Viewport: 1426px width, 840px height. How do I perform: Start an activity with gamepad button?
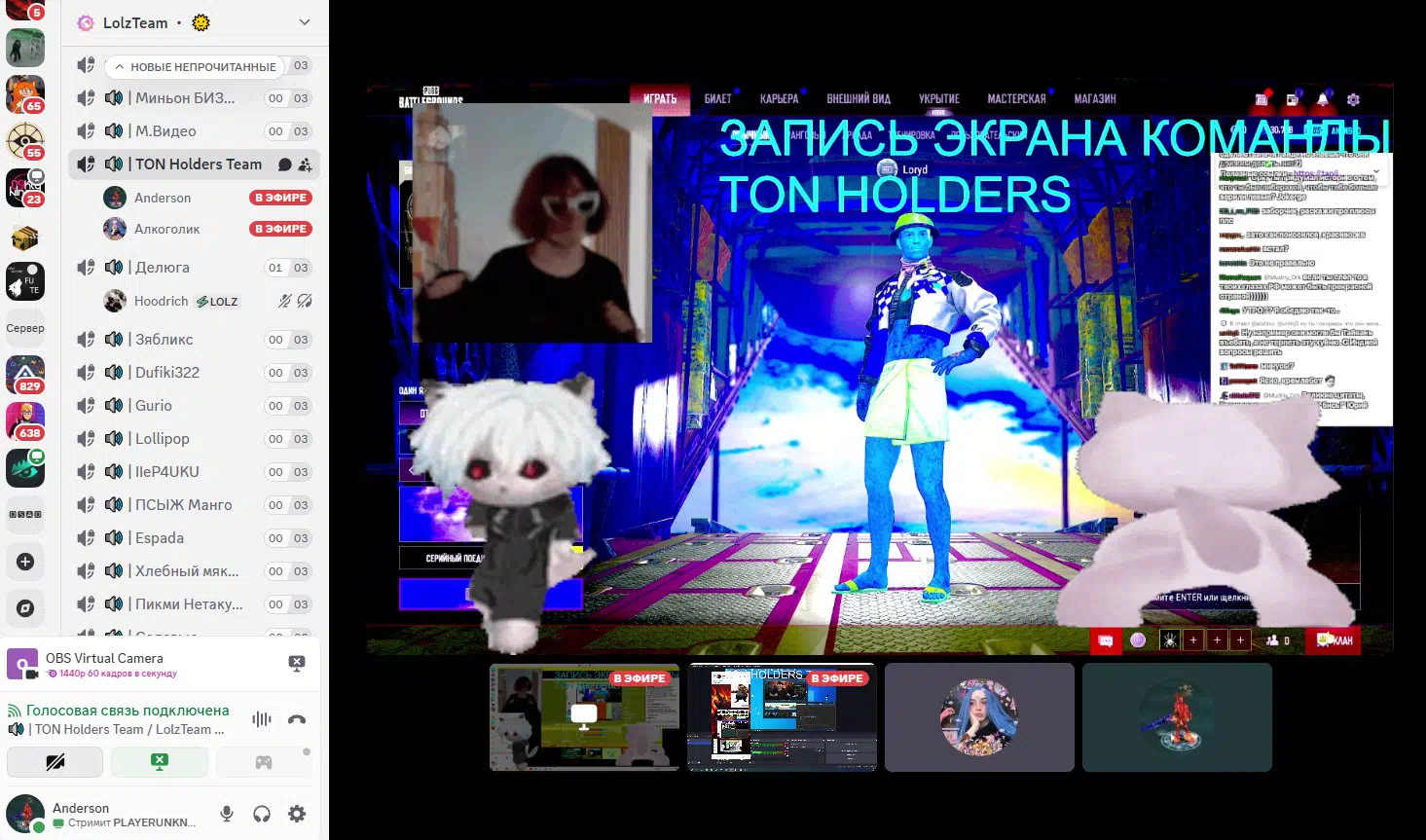pyautogui.click(x=263, y=762)
